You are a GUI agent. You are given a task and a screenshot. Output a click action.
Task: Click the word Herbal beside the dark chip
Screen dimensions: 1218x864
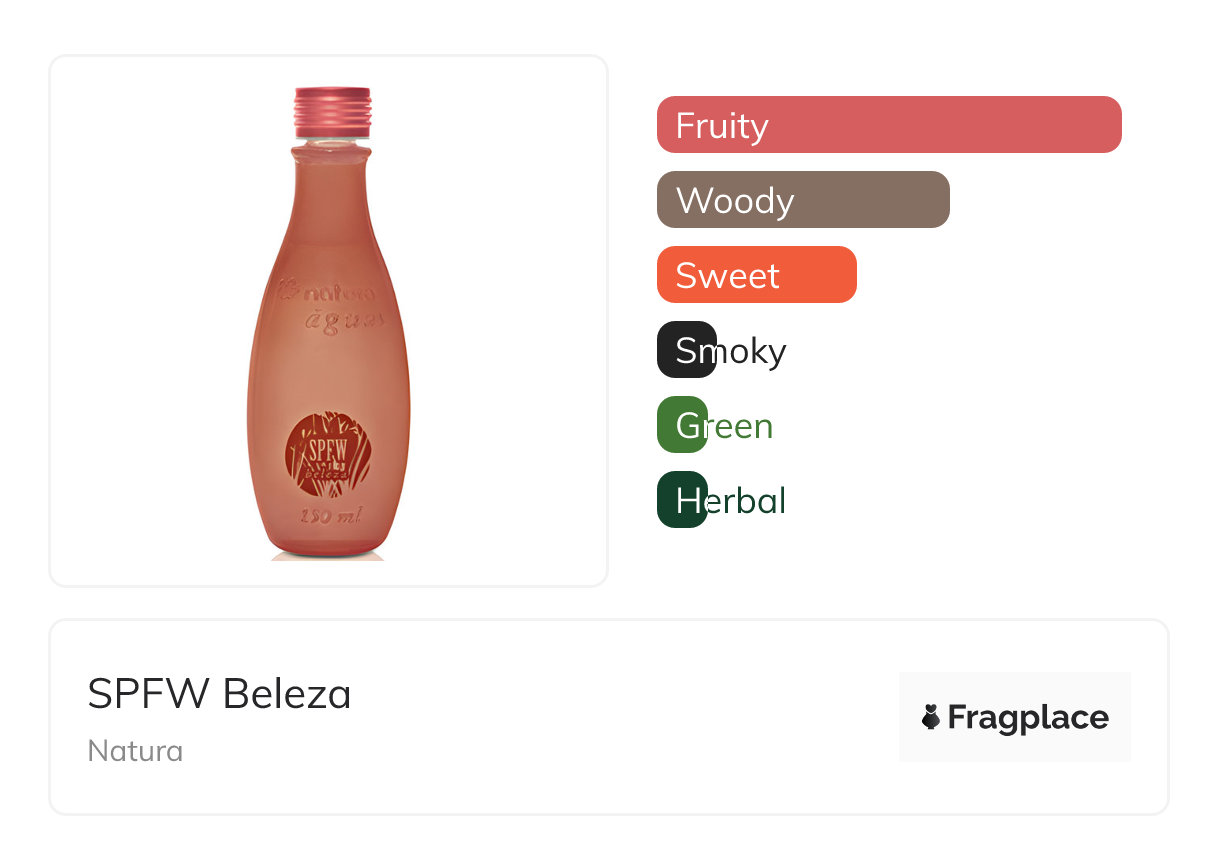click(747, 501)
